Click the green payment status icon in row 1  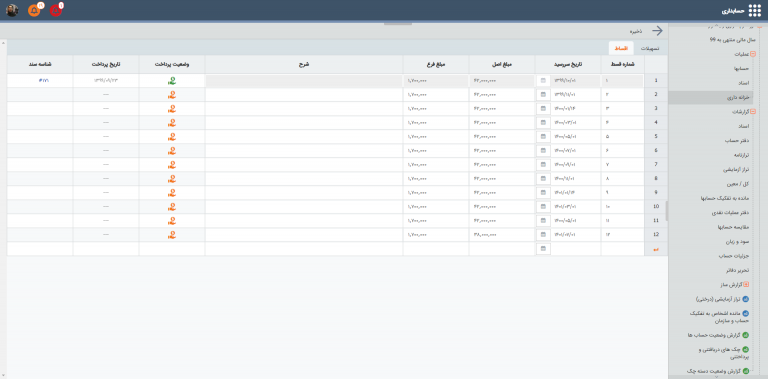click(x=171, y=81)
